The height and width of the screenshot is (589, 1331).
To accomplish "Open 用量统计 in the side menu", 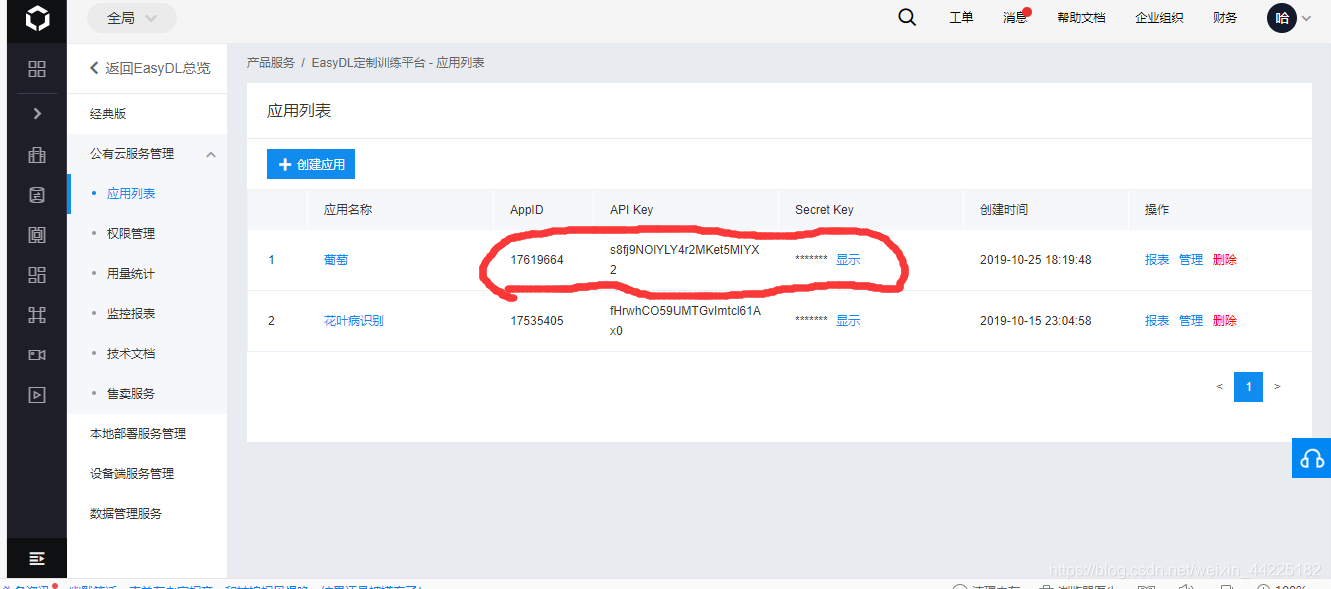I will point(131,274).
